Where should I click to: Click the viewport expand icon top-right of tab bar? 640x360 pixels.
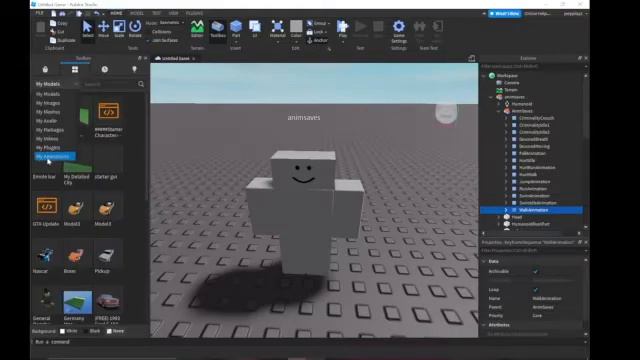coord(471,58)
